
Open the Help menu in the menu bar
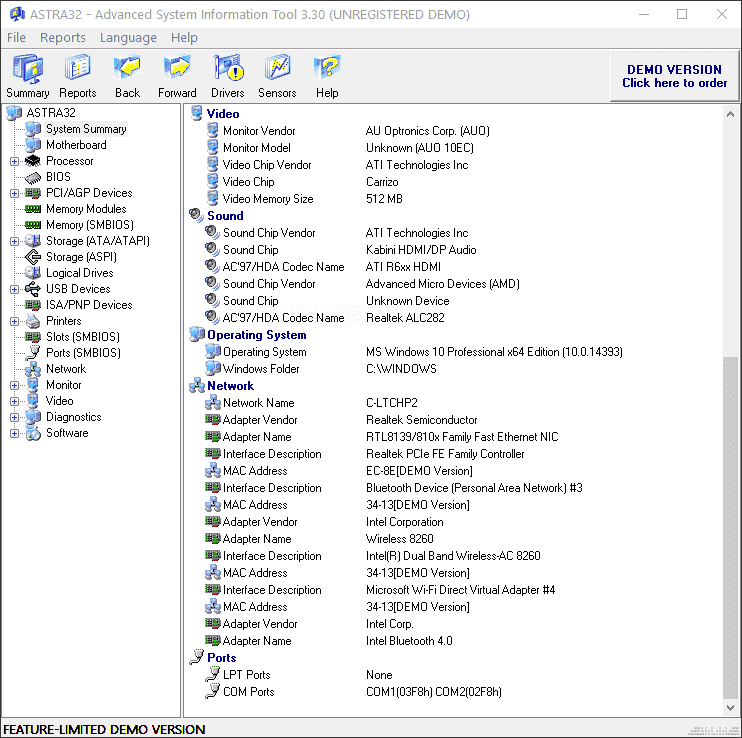(x=184, y=37)
